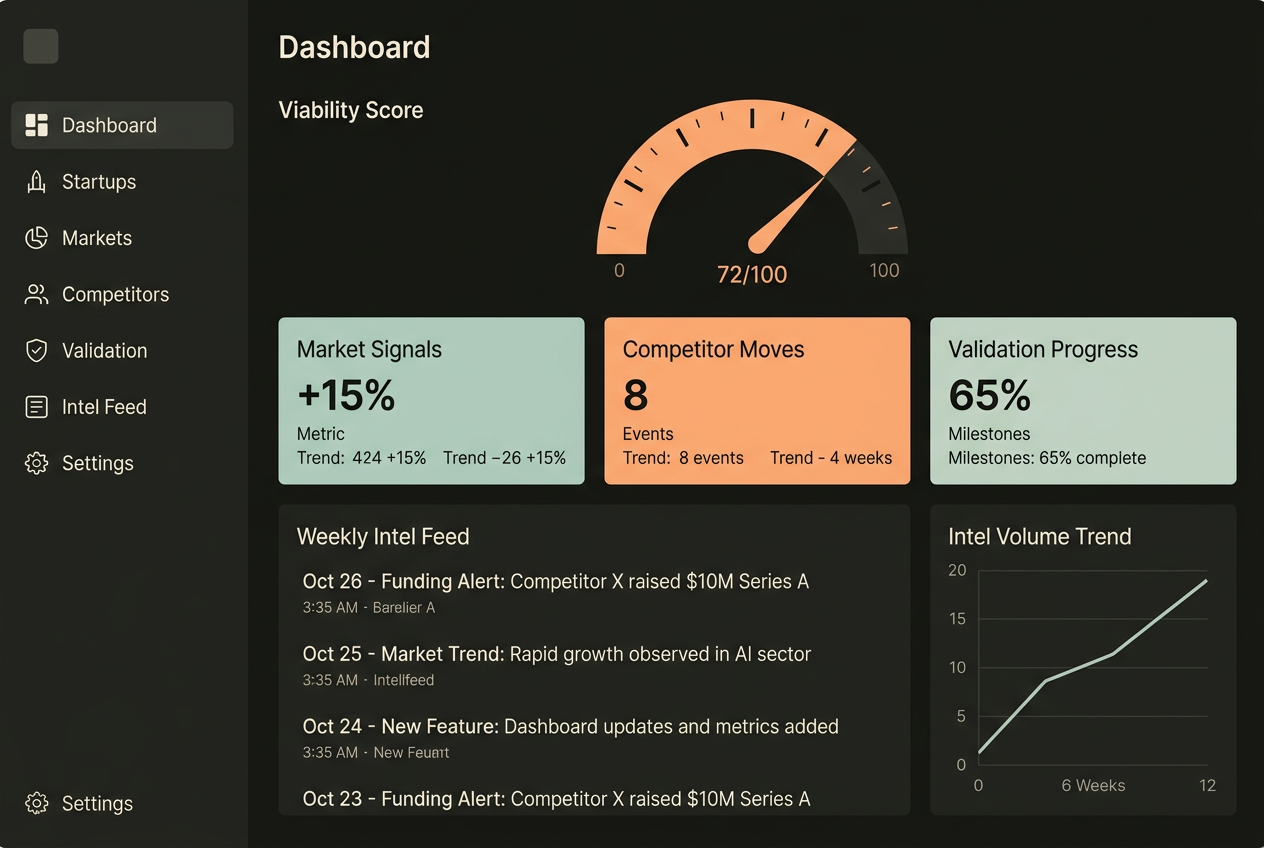Open the Dashboard menu item
This screenshot has height=848, width=1264.
point(122,125)
